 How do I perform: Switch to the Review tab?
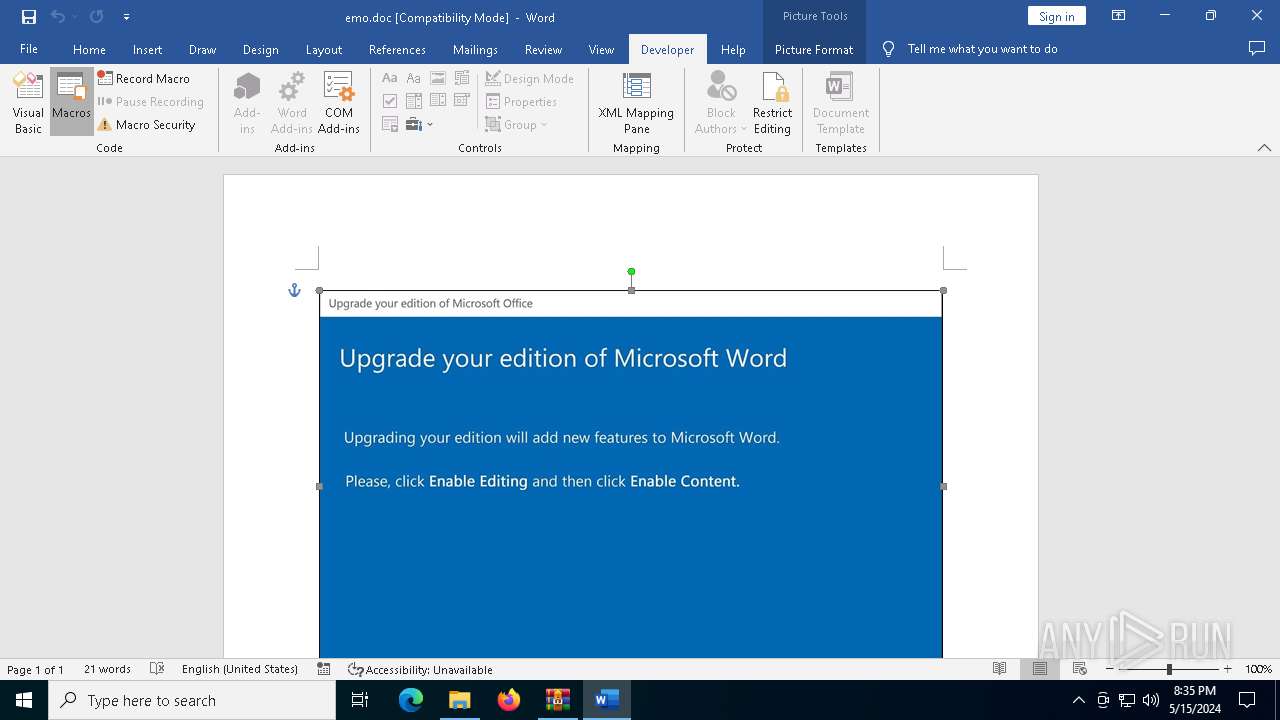click(x=543, y=49)
